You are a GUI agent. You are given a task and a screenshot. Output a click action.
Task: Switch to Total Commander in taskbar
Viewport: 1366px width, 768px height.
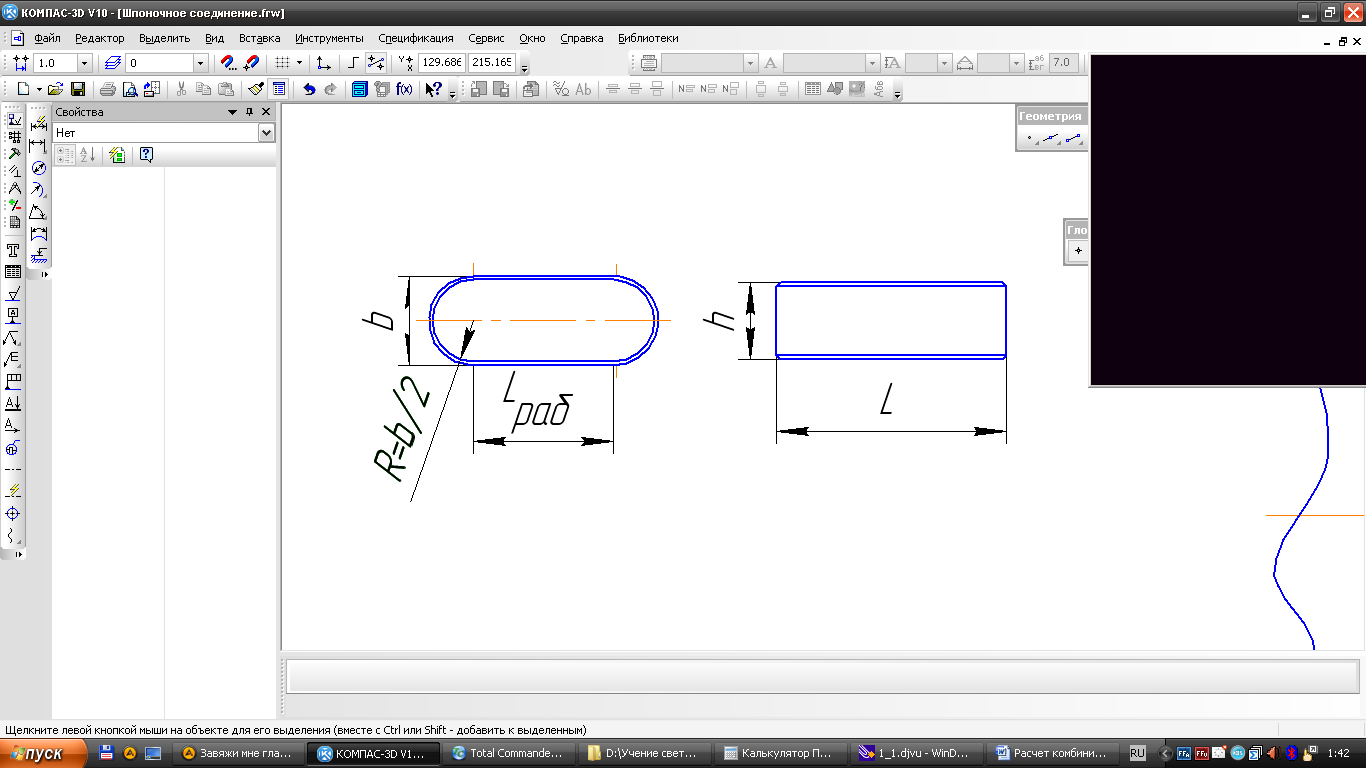click(510, 753)
